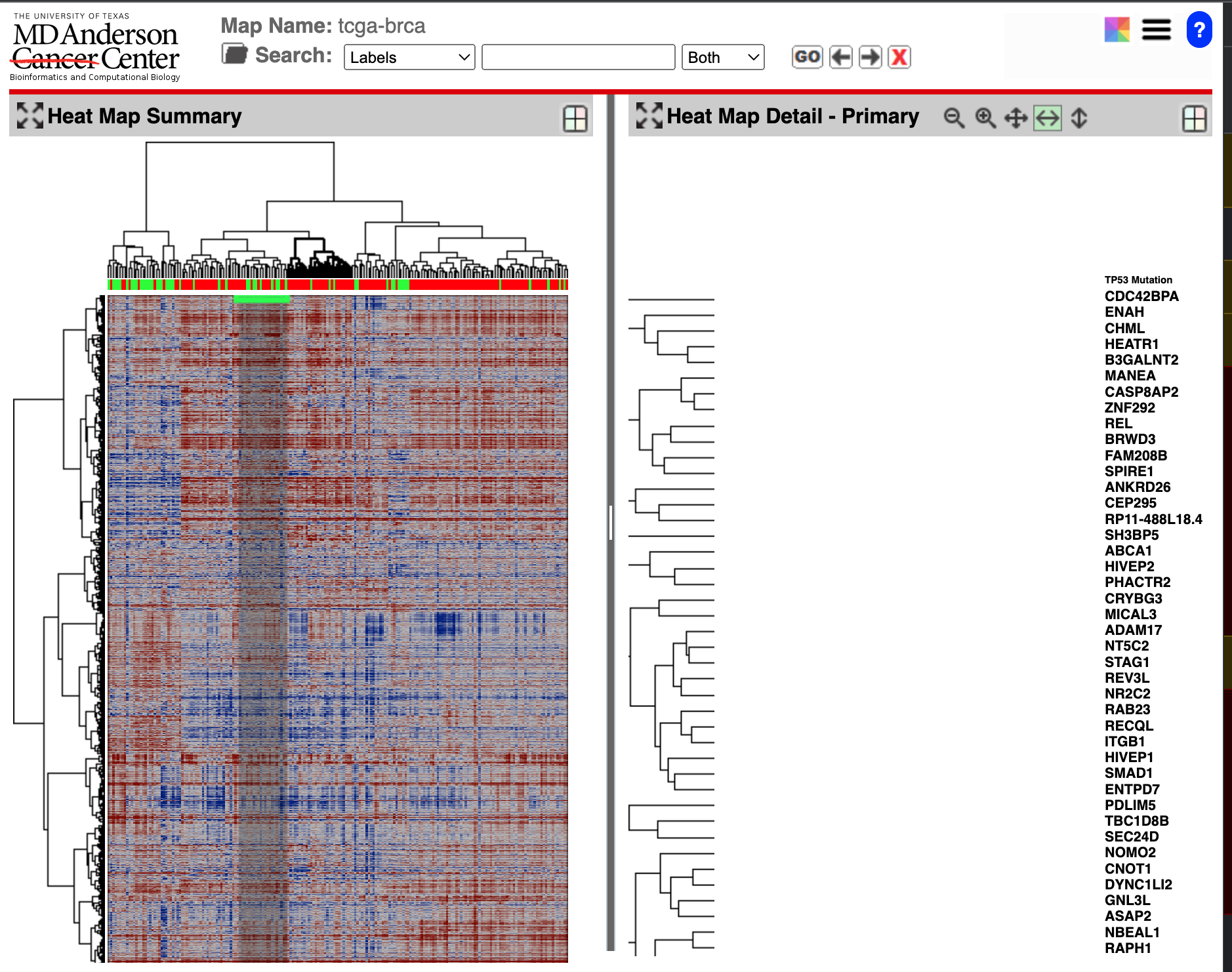Select the CASP8AP2 row label
The image size is (1232, 972).
[x=1141, y=392]
